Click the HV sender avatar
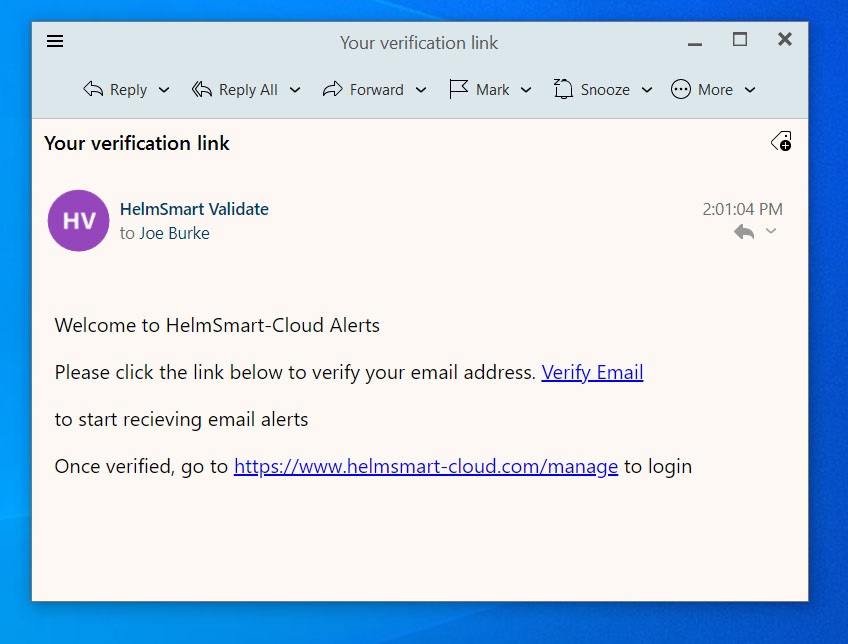 pos(78,220)
